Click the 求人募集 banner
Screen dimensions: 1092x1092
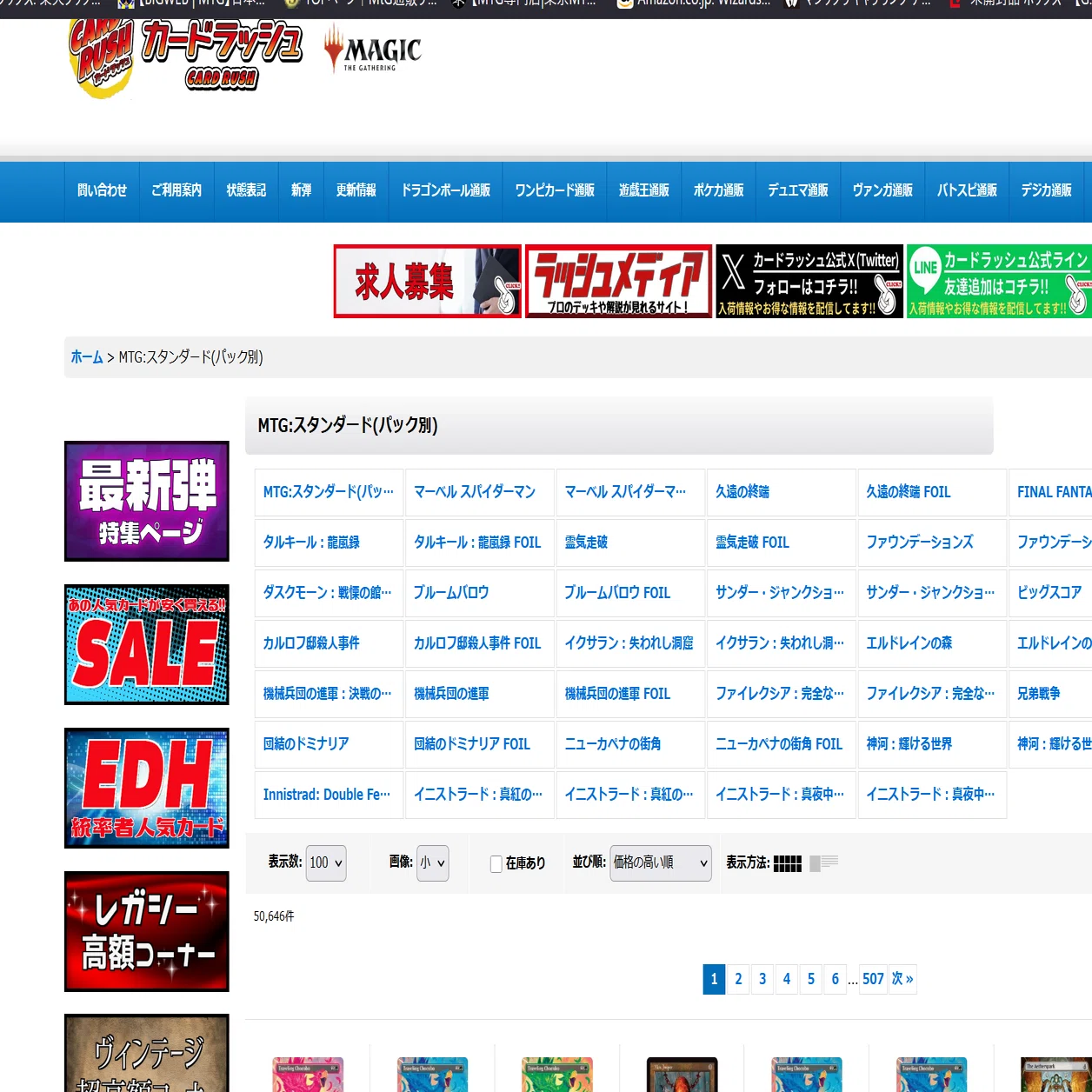428,281
